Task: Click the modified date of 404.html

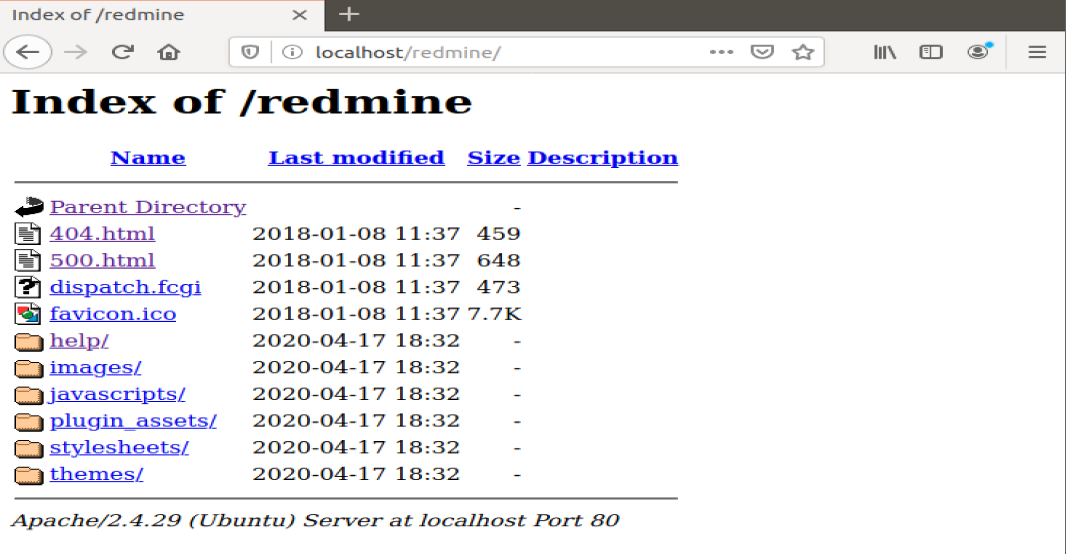Action: click(x=356, y=234)
